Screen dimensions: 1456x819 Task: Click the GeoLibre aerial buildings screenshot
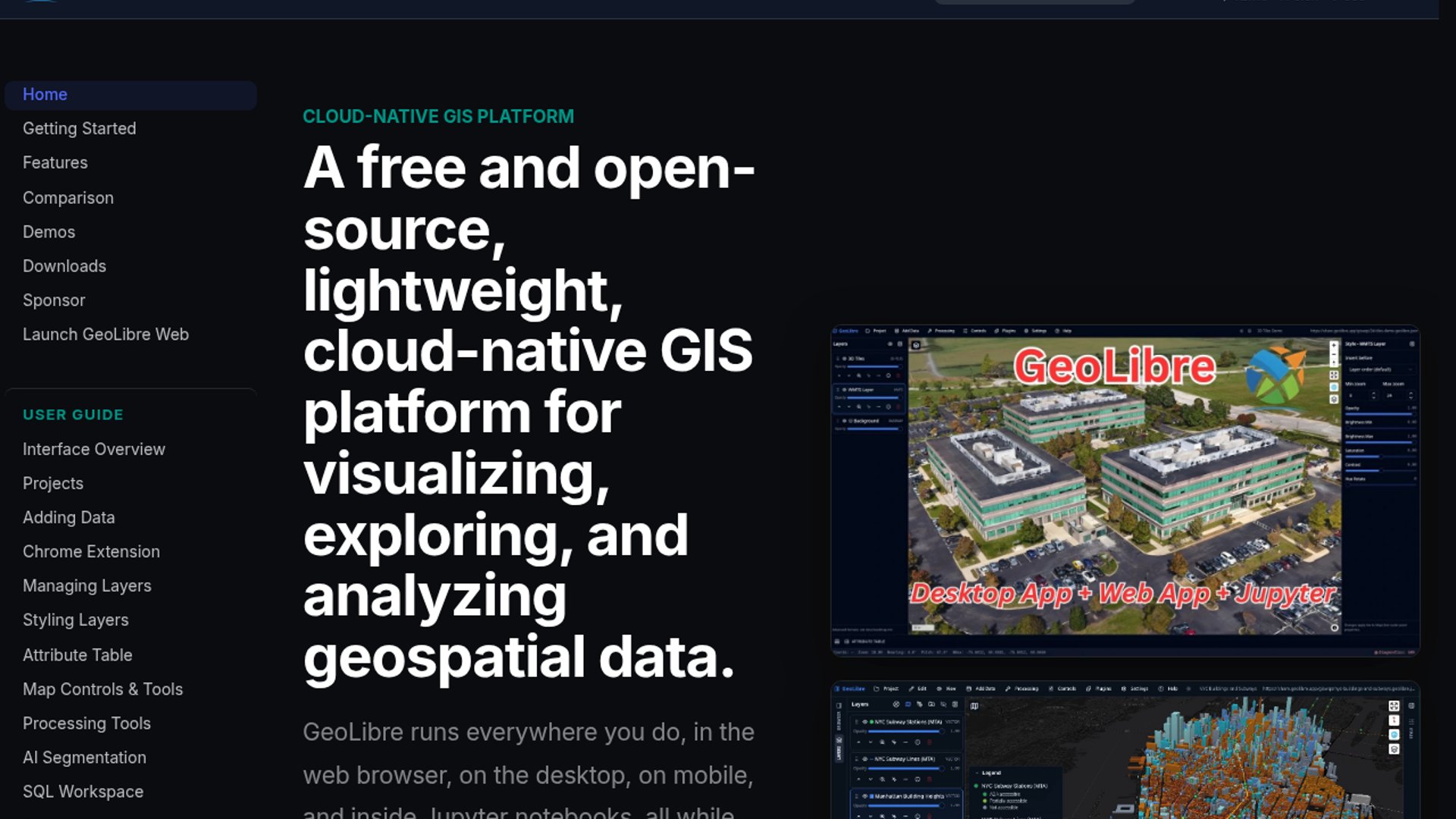click(x=1125, y=491)
